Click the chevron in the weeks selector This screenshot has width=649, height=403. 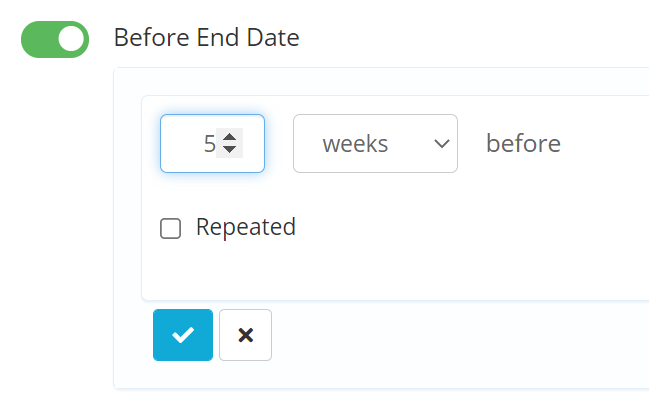coord(441,144)
